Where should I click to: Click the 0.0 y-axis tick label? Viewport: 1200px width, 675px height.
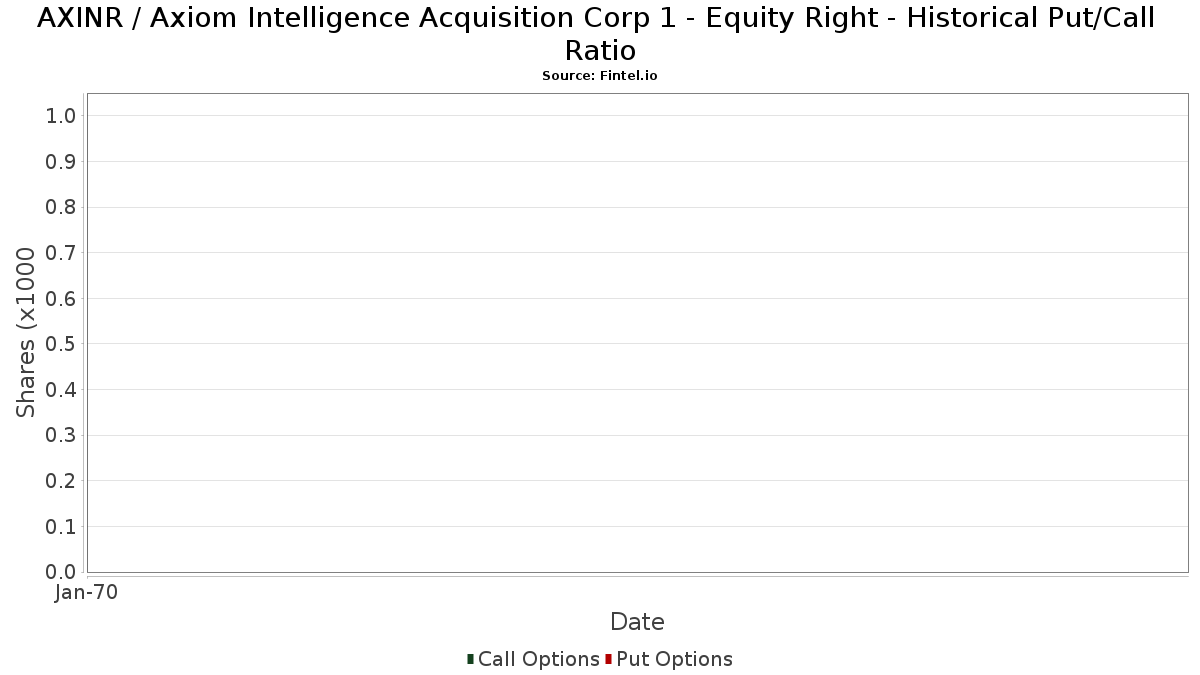[61, 572]
